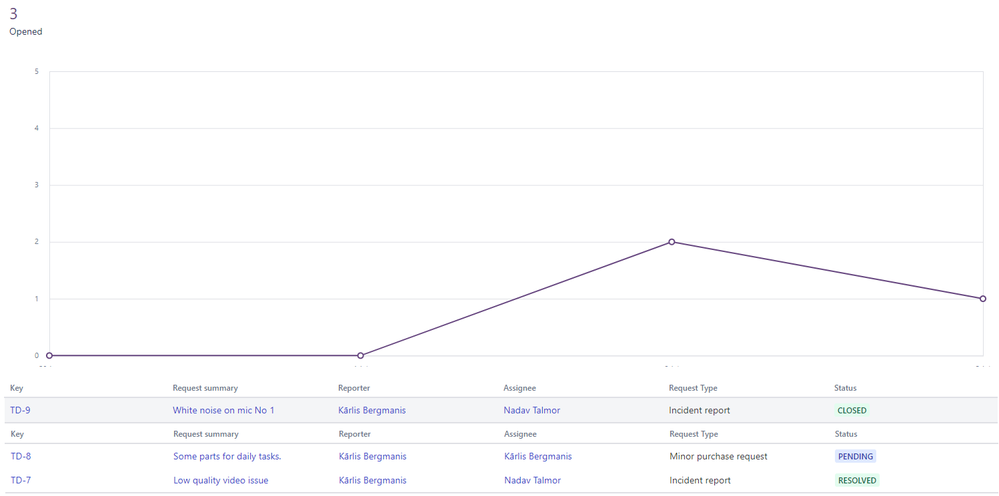Click 'Request Type' header above TD-9 row
999x496 pixels.
[693, 388]
